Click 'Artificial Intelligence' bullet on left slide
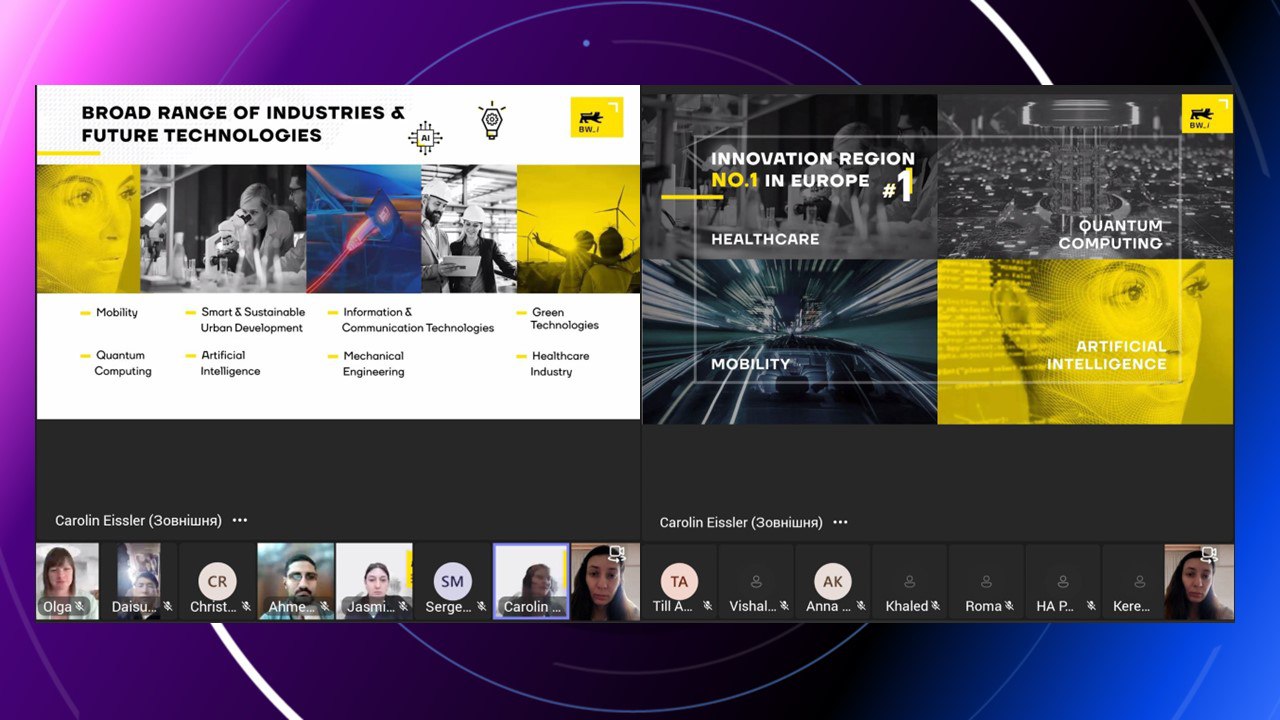 pos(230,363)
